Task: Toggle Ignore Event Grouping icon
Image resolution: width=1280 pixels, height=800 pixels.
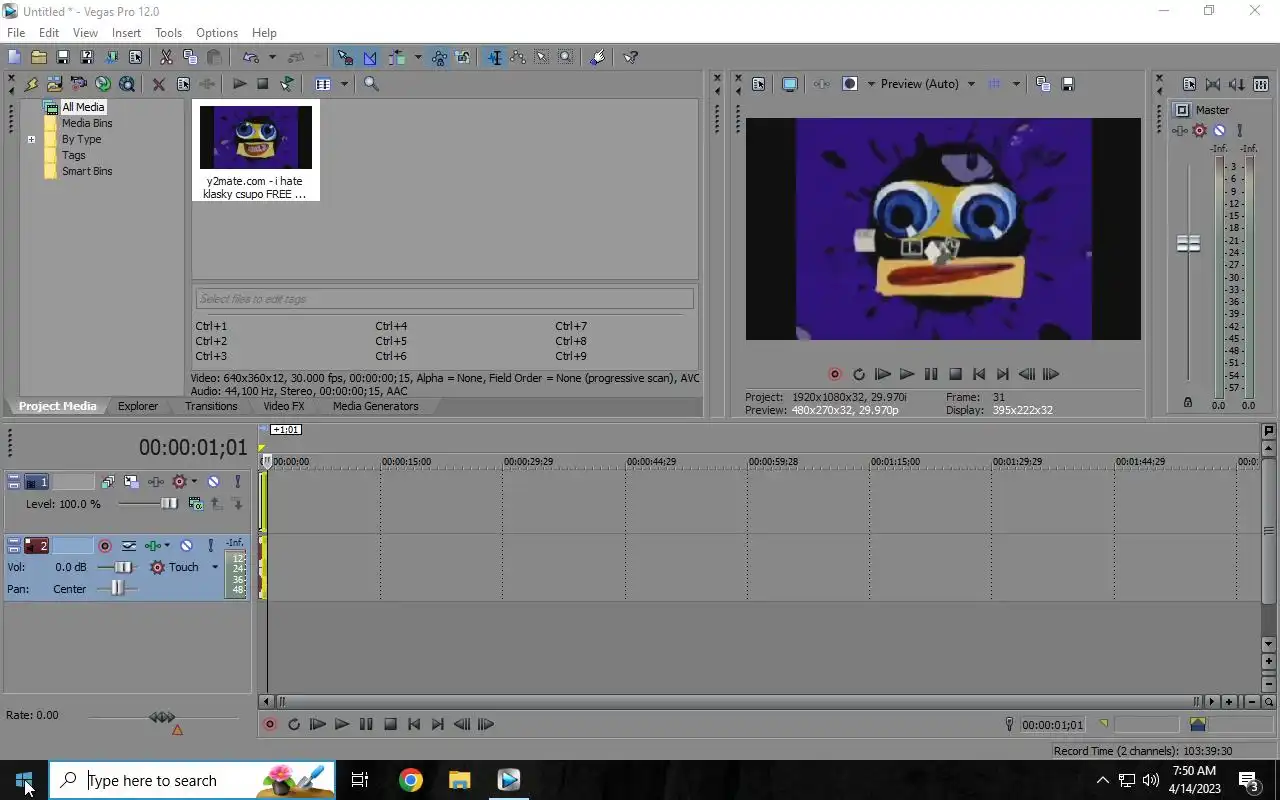Action: click(x=463, y=57)
